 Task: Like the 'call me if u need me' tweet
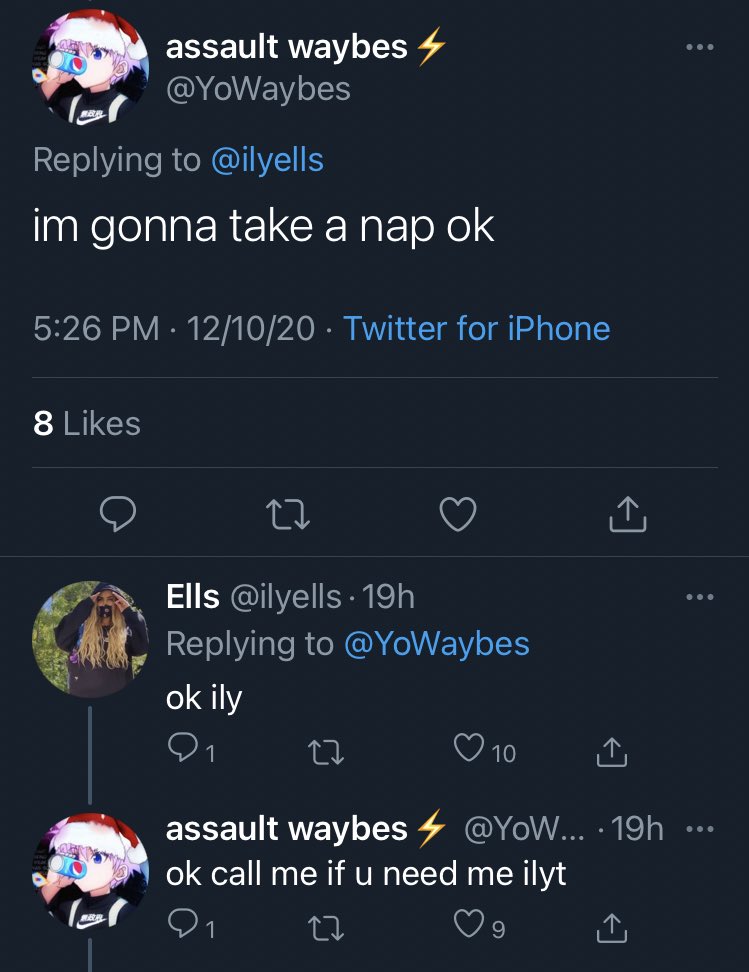(x=469, y=930)
